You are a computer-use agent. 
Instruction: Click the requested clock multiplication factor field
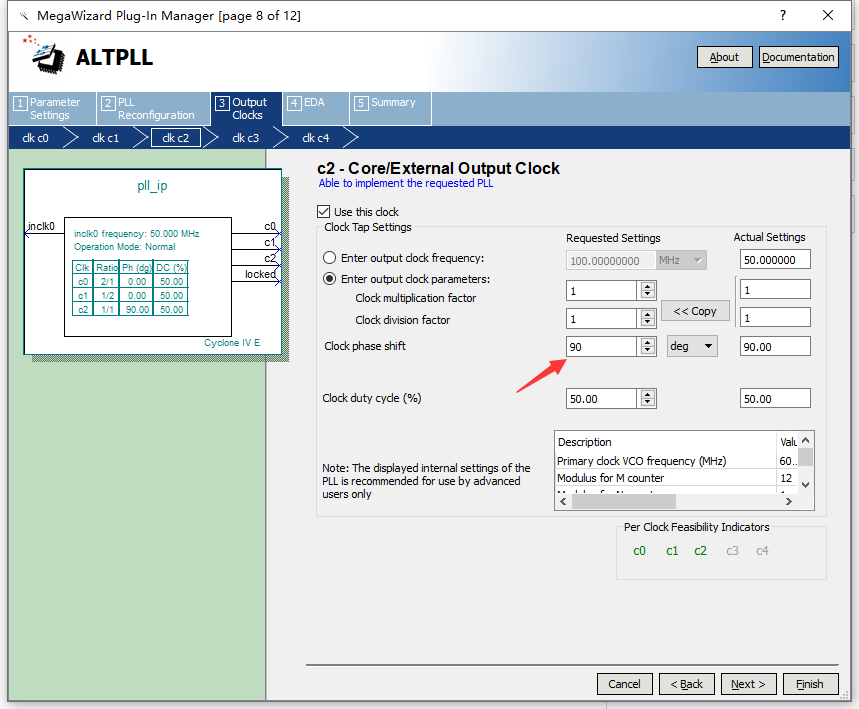coord(602,290)
